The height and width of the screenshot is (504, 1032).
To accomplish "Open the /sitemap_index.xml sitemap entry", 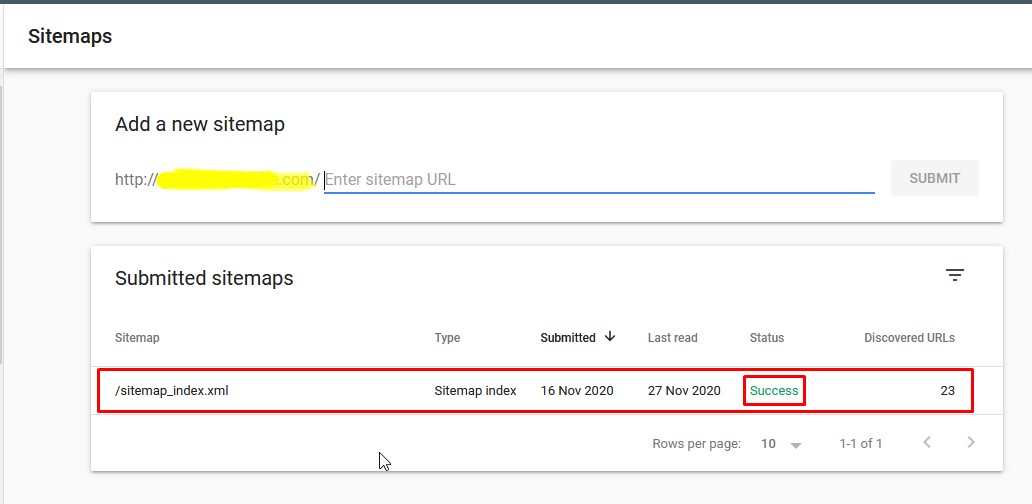I will 172,391.
